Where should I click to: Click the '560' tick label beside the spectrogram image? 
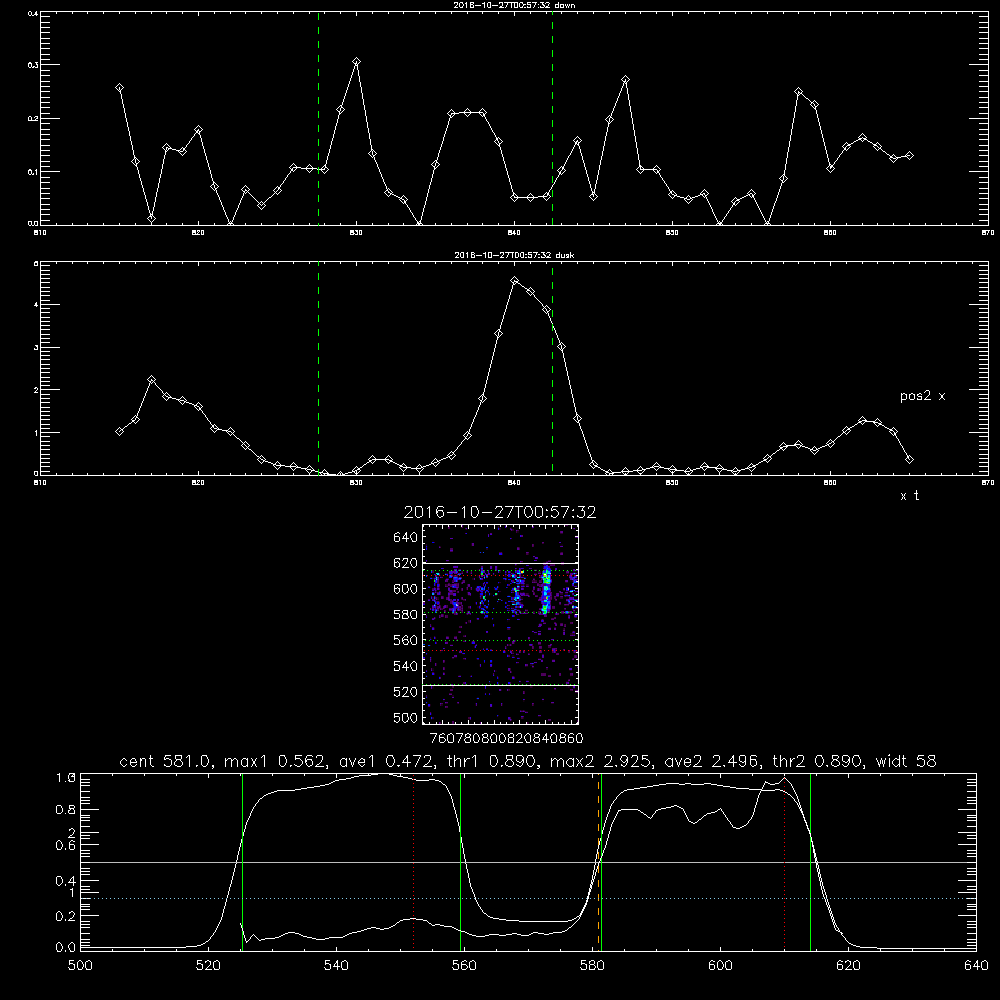click(406, 640)
